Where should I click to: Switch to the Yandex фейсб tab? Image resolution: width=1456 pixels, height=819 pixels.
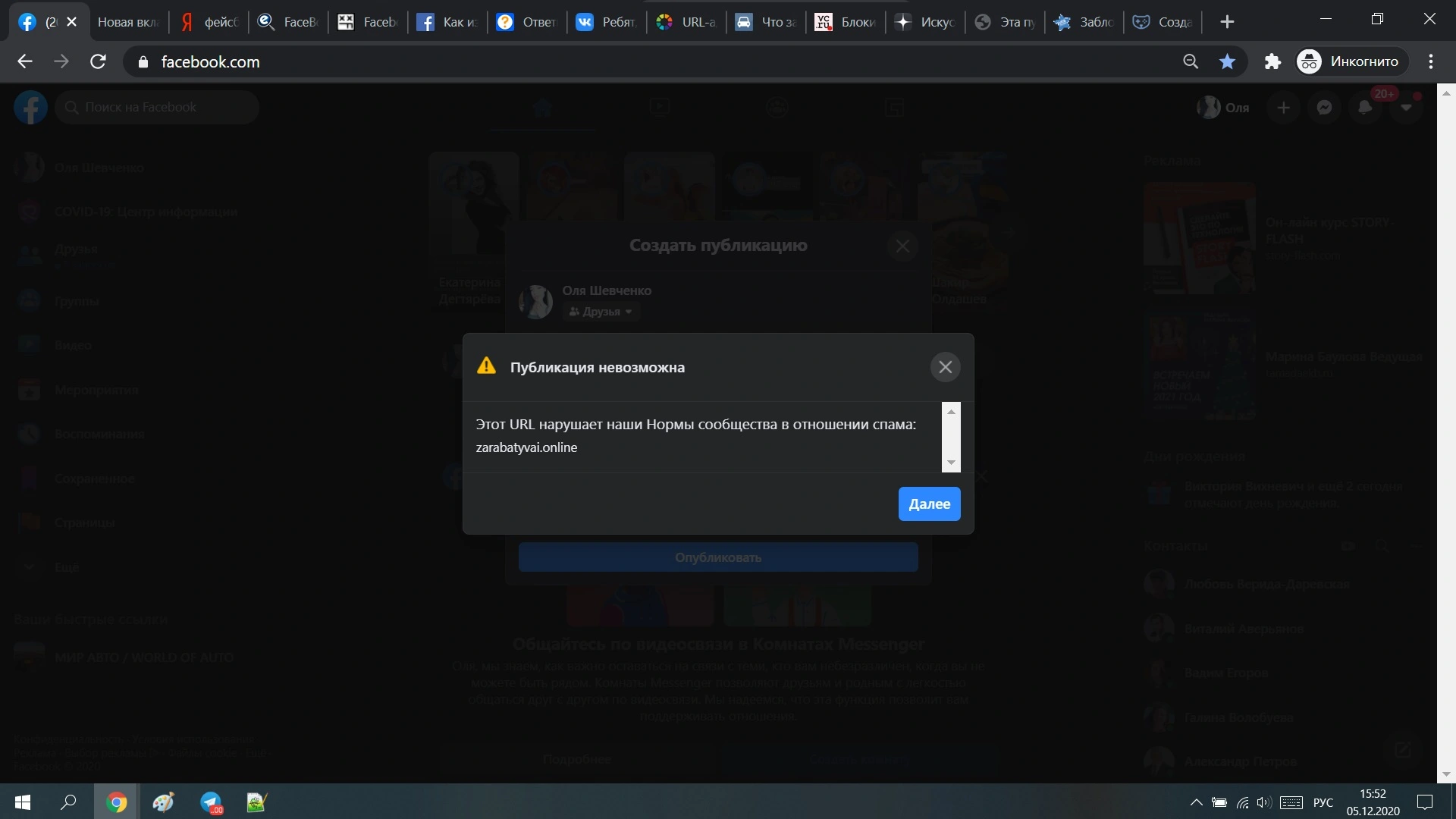(209, 22)
